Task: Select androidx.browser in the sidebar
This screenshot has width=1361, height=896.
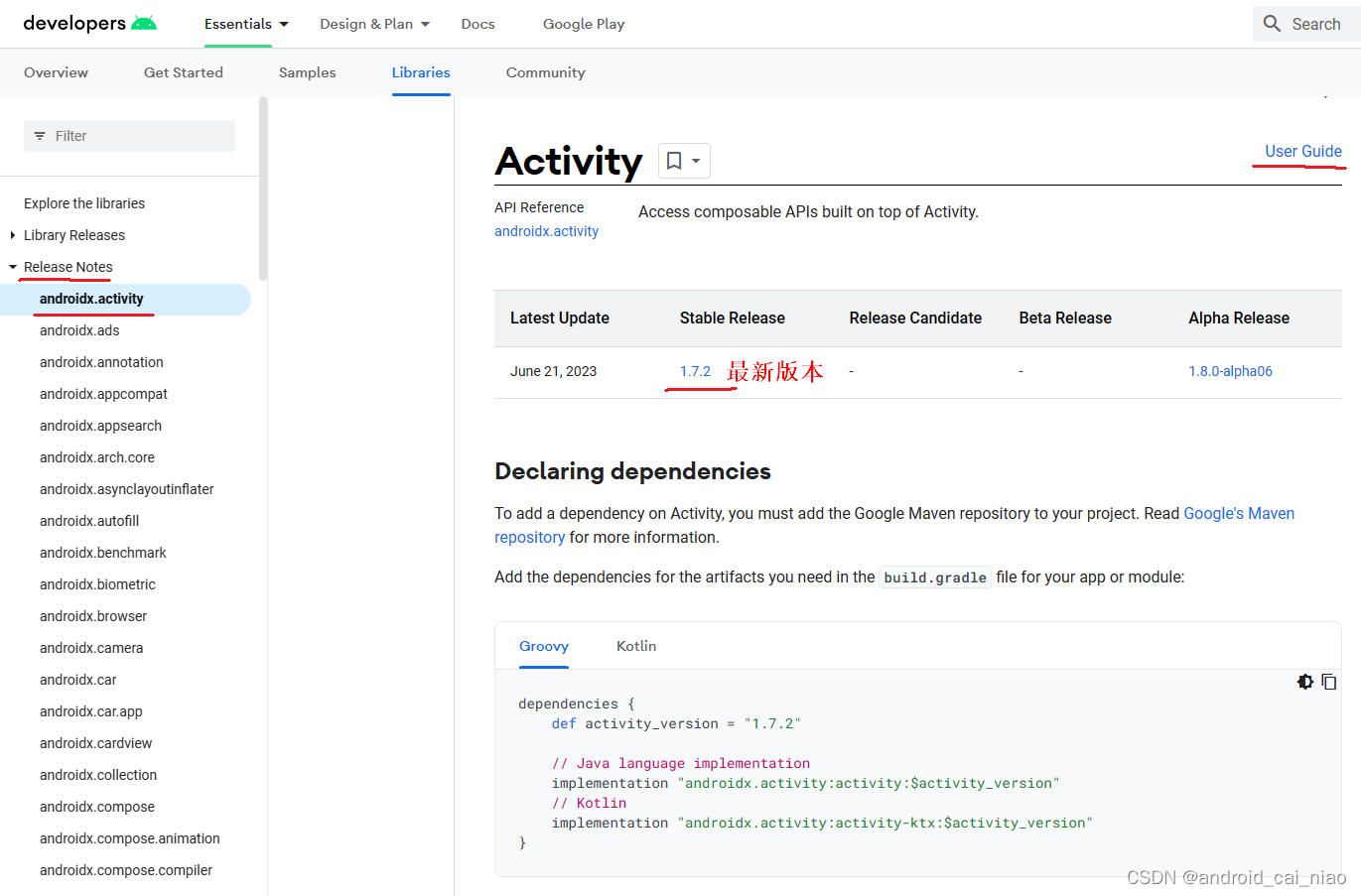Action: [x=93, y=616]
